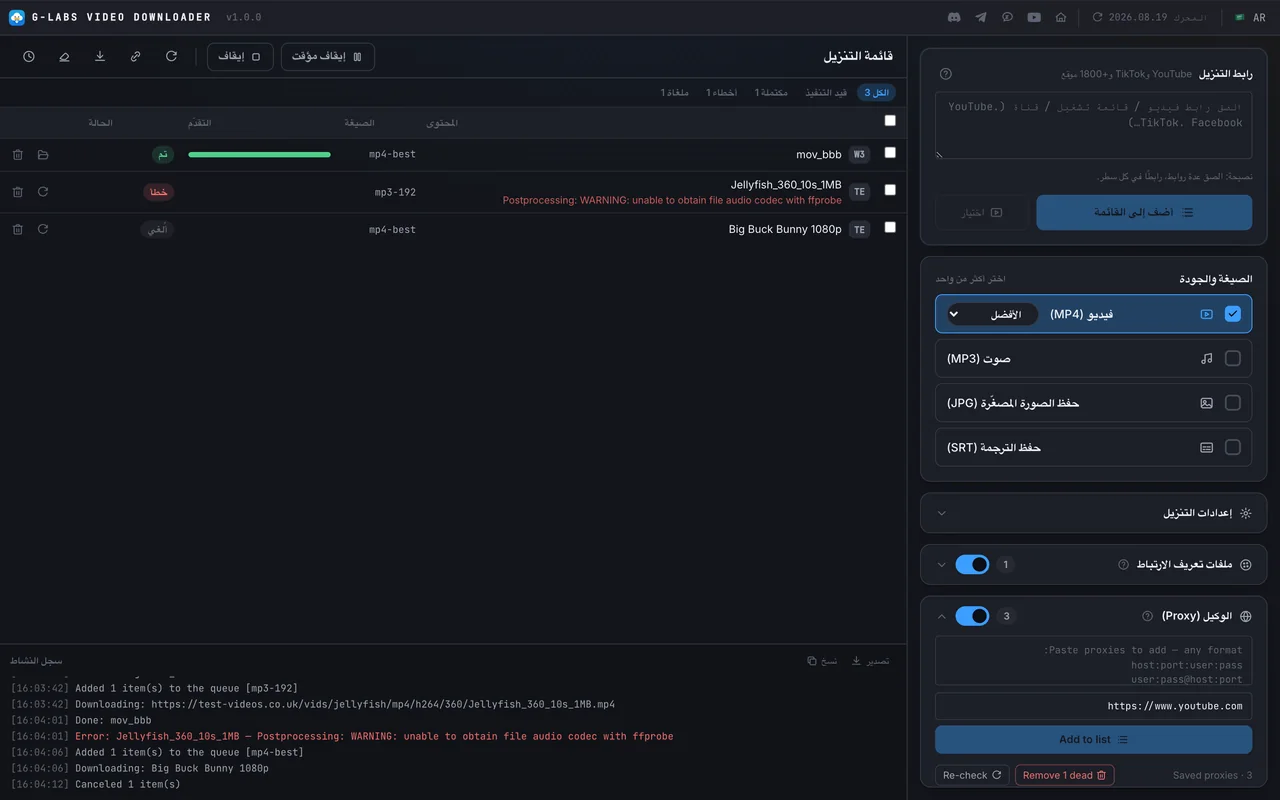The height and width of the screenshot is (800, 1280).
Task: Uncheck the MP4 video format checkbox
Action: pyautogui.click(x=1233, y=314)
